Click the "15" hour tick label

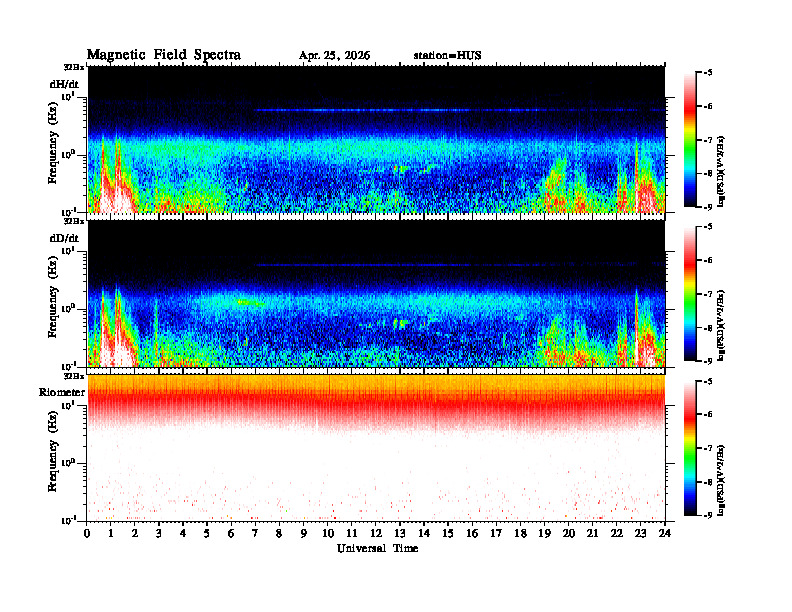448,533
